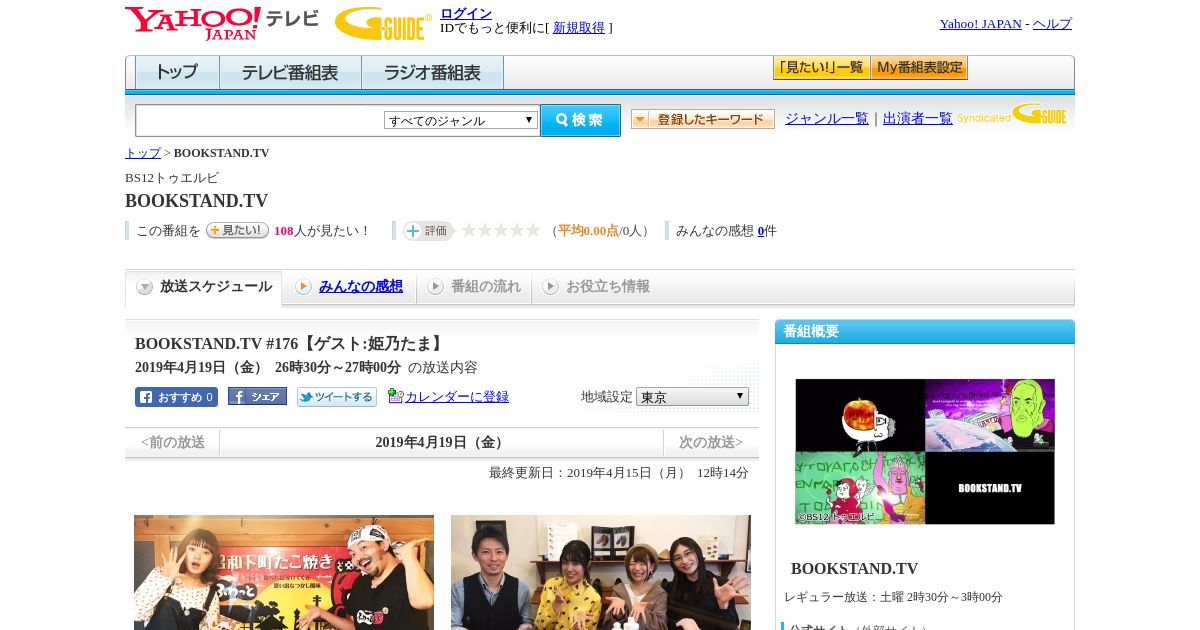Expand the すべてのジャンル genre dropdown
The width and height of the screenshot is (1200, 630).
tap(461, 120)
